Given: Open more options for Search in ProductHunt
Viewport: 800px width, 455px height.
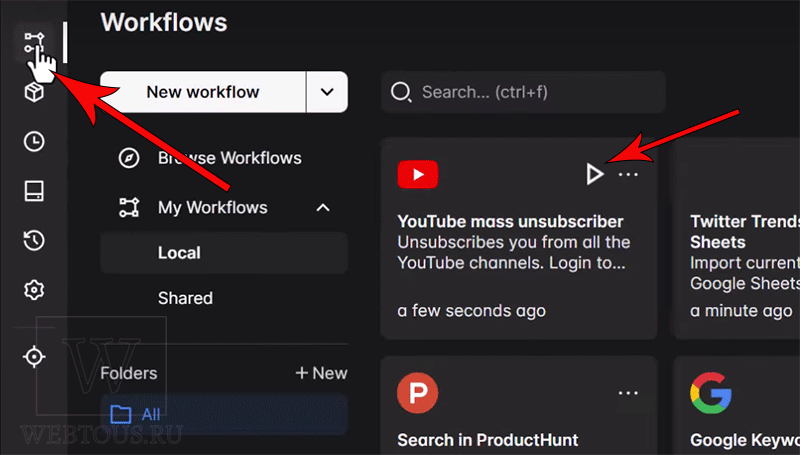Looking at the screenshot, I should pyautogui.click(x=628, y=393).
